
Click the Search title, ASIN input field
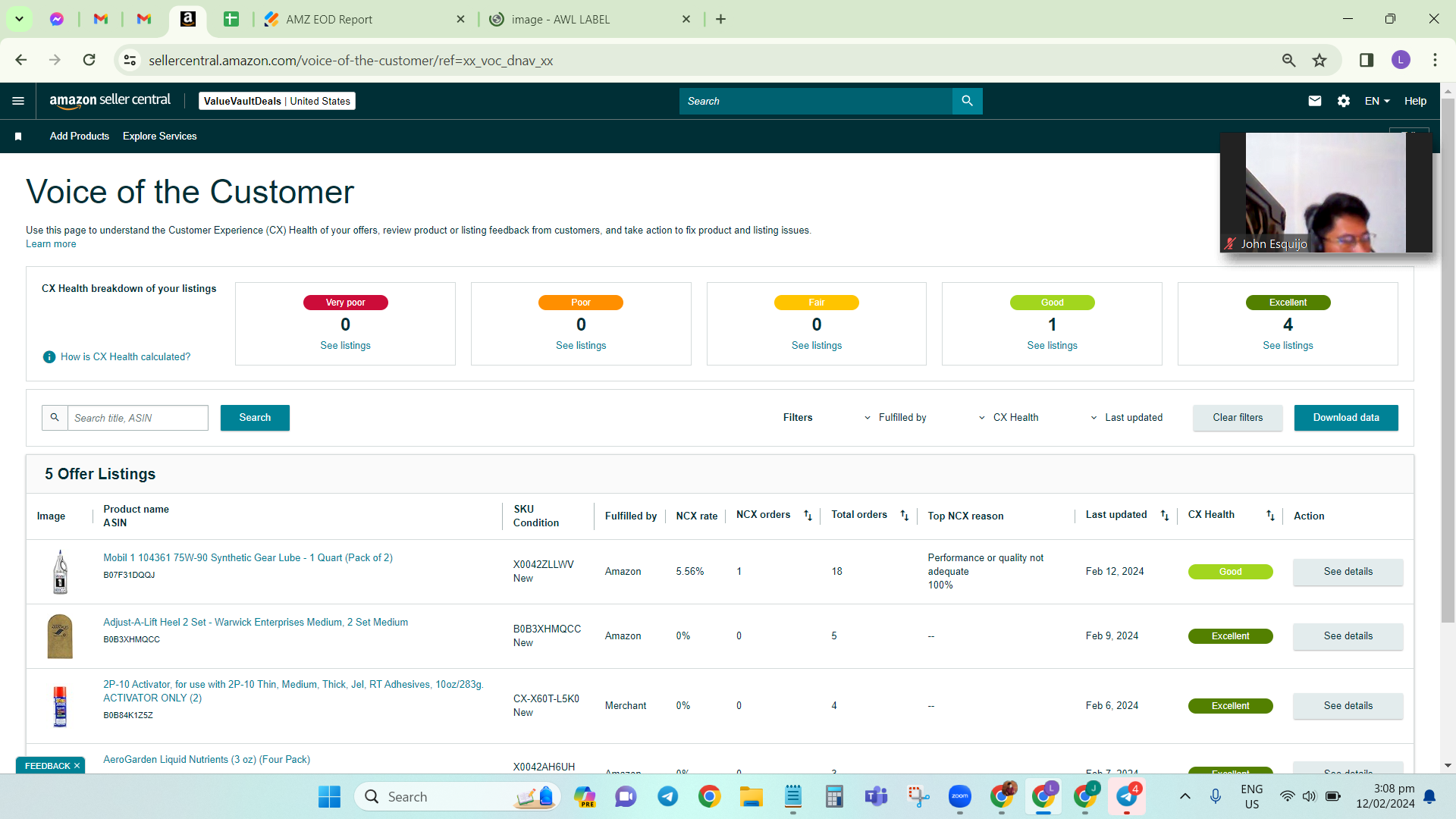pos(138,418)
